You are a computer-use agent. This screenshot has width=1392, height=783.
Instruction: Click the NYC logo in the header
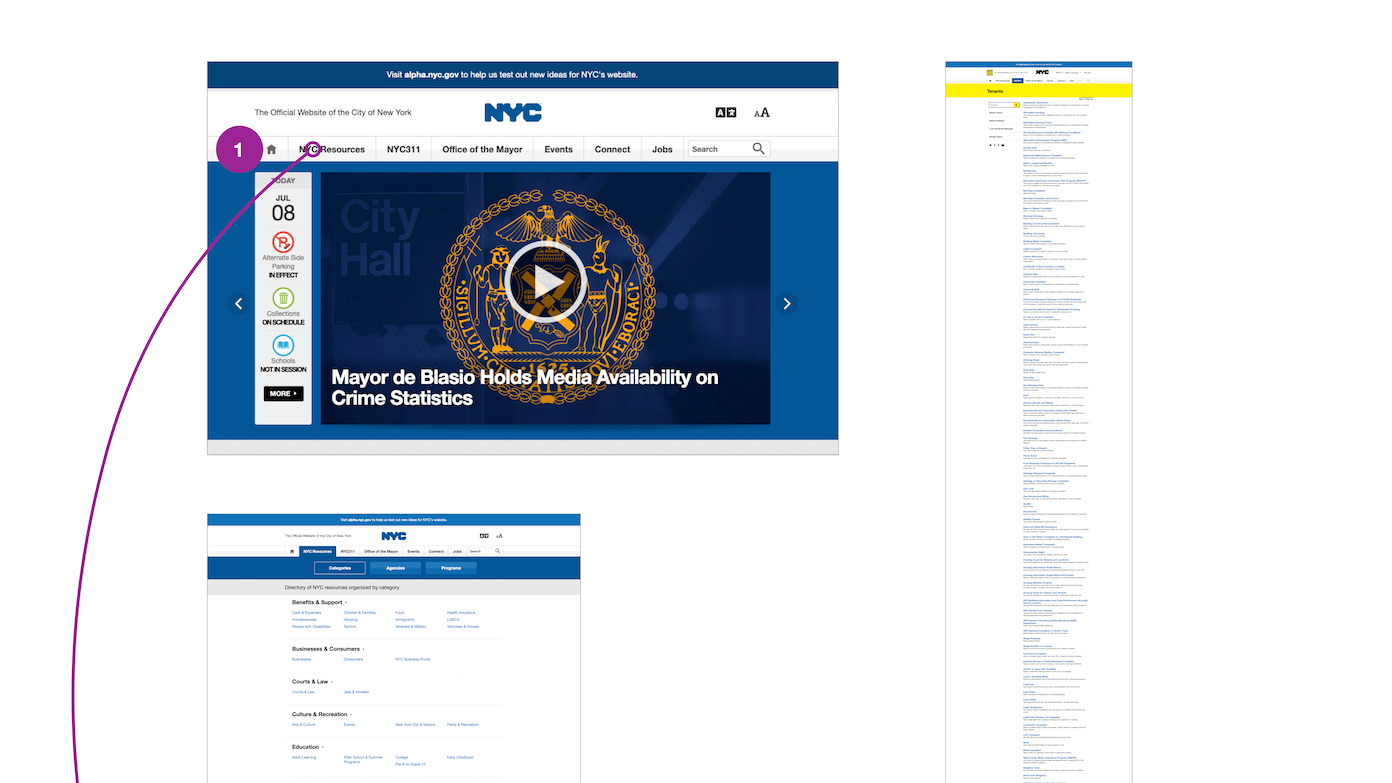click(x=512, y=112)
